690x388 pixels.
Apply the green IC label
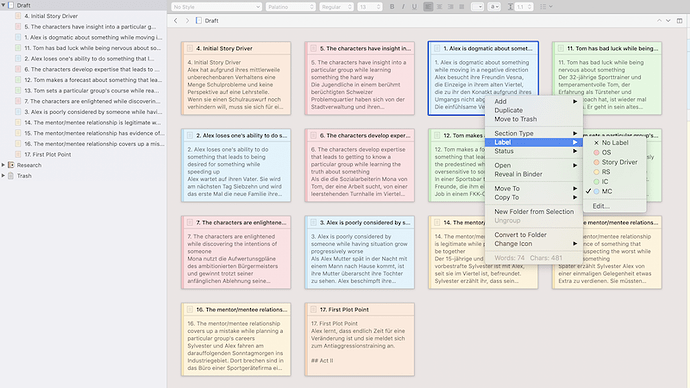614,181
